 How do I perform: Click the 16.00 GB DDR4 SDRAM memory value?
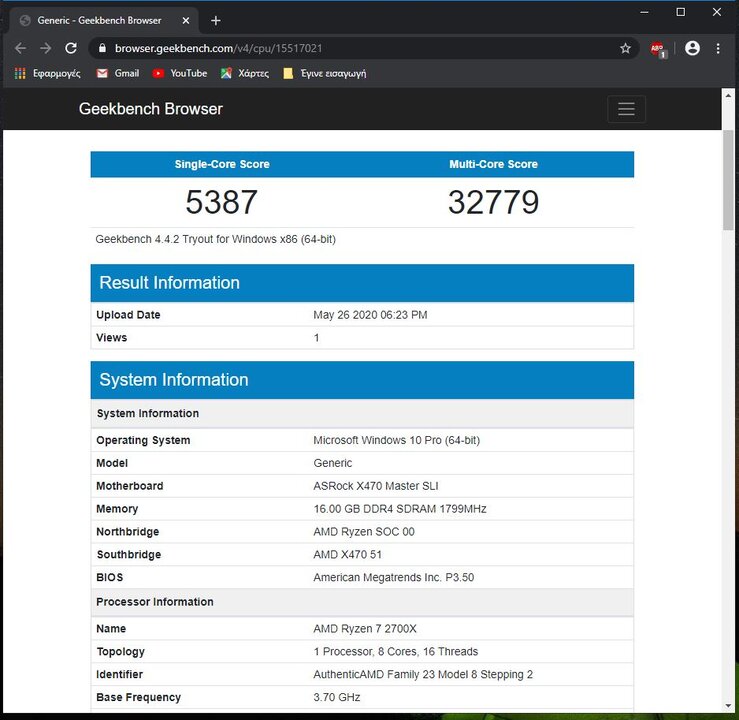400,509
